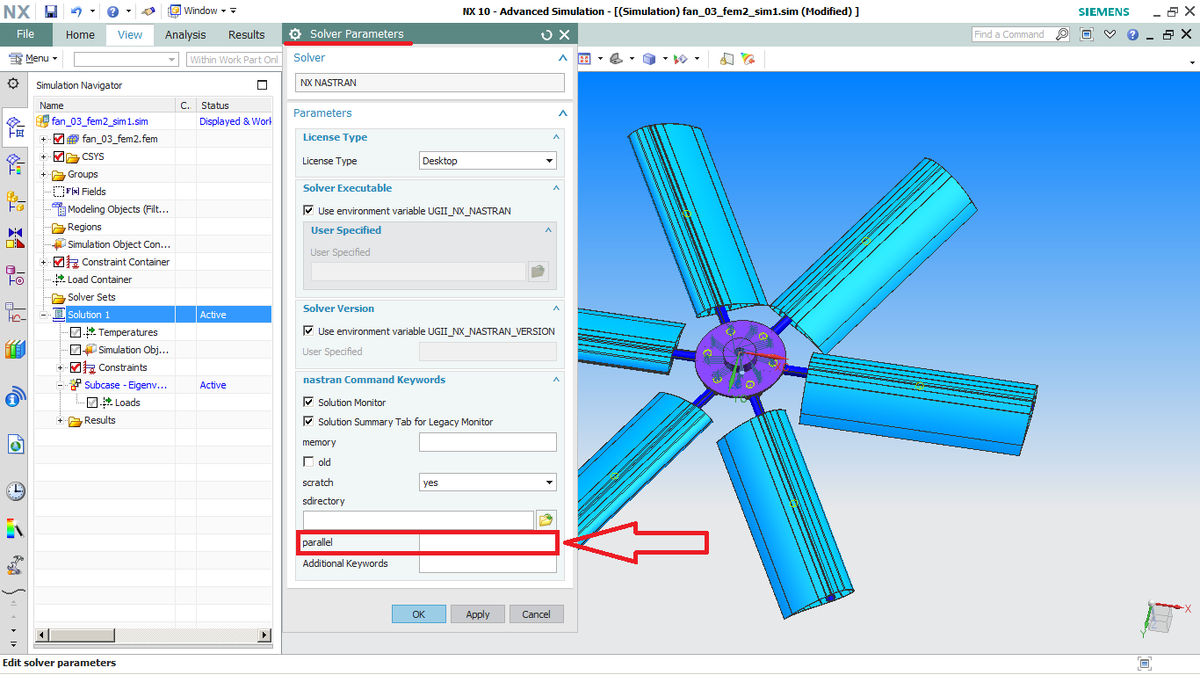1200x675 pixels.
Task: Toggle the CSYS node checkbox
Action: tap(59, 157)
